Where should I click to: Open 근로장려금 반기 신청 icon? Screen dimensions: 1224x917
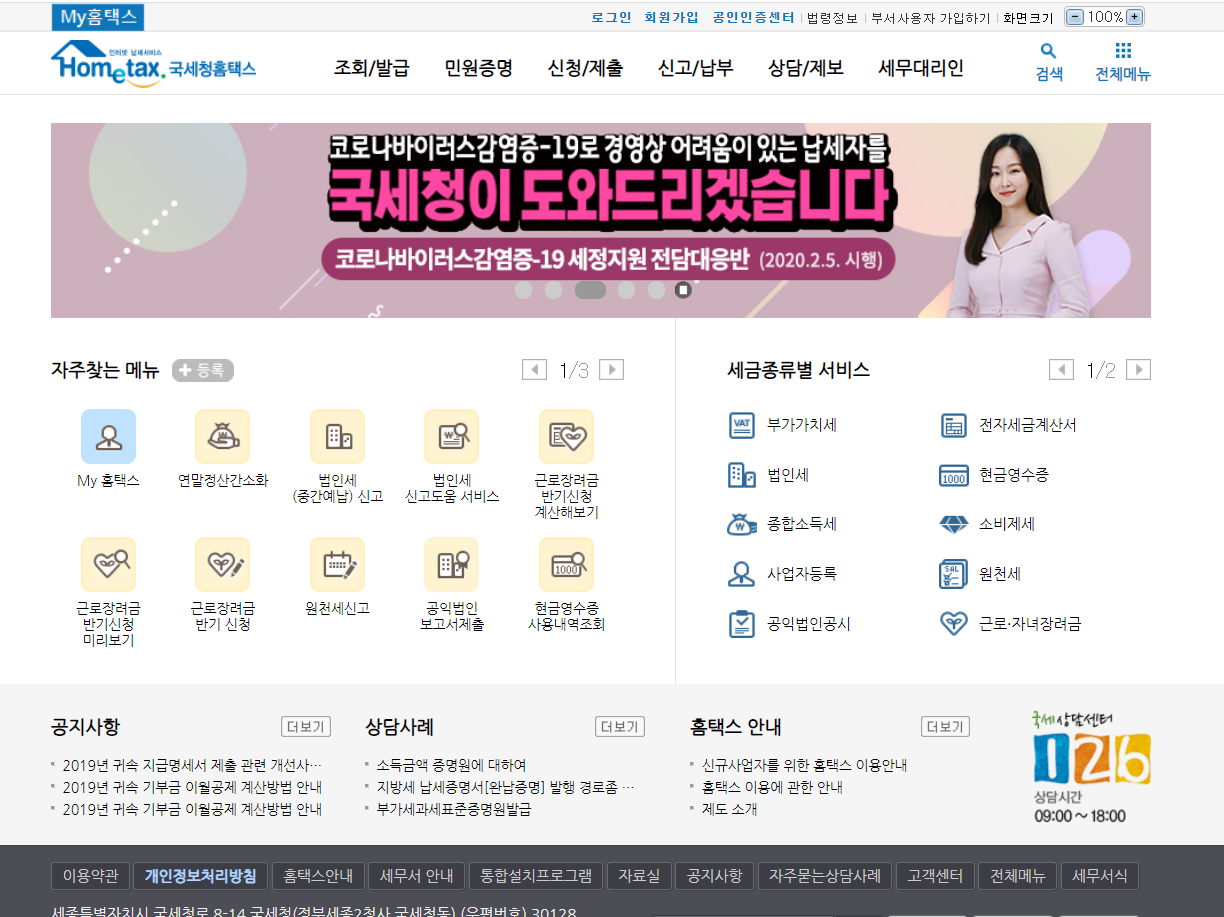(222, 564)
